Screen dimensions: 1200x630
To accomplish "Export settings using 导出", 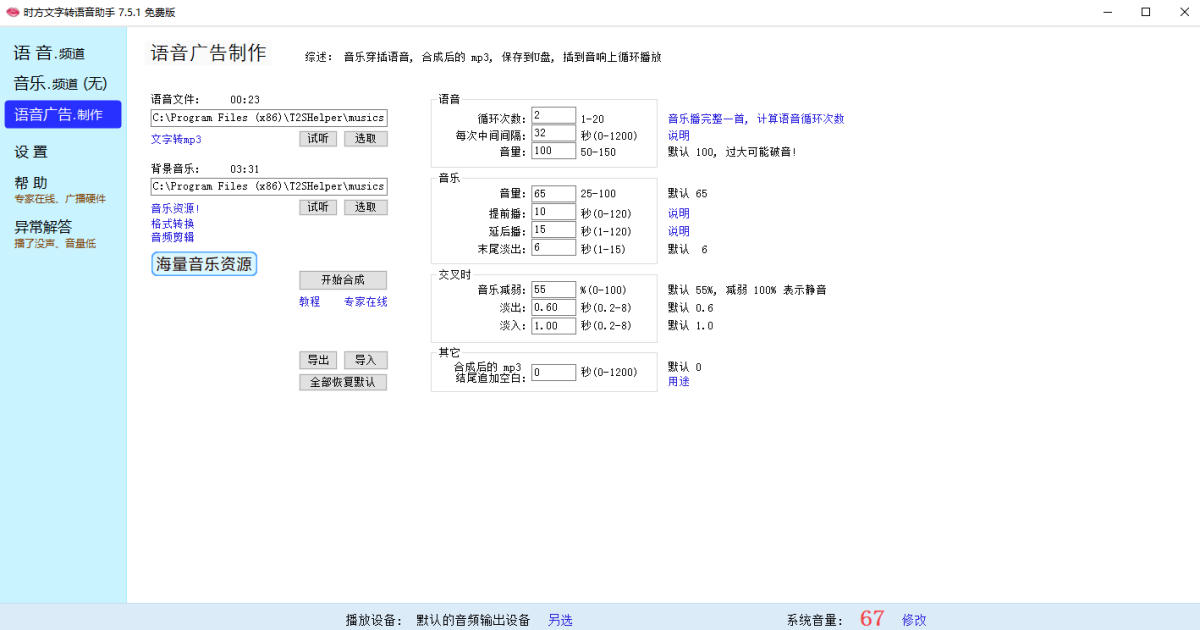I will point(318,359).
